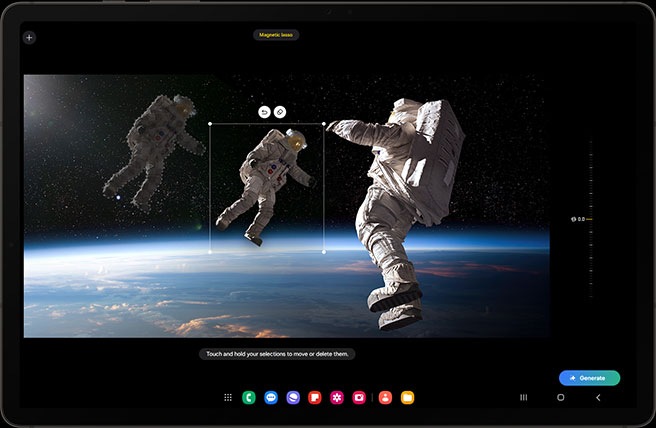Image resolution: width=656 pixels, height=428 pixels.
Task: Open the apps grid in the taskbar
Action: (229, 397)
